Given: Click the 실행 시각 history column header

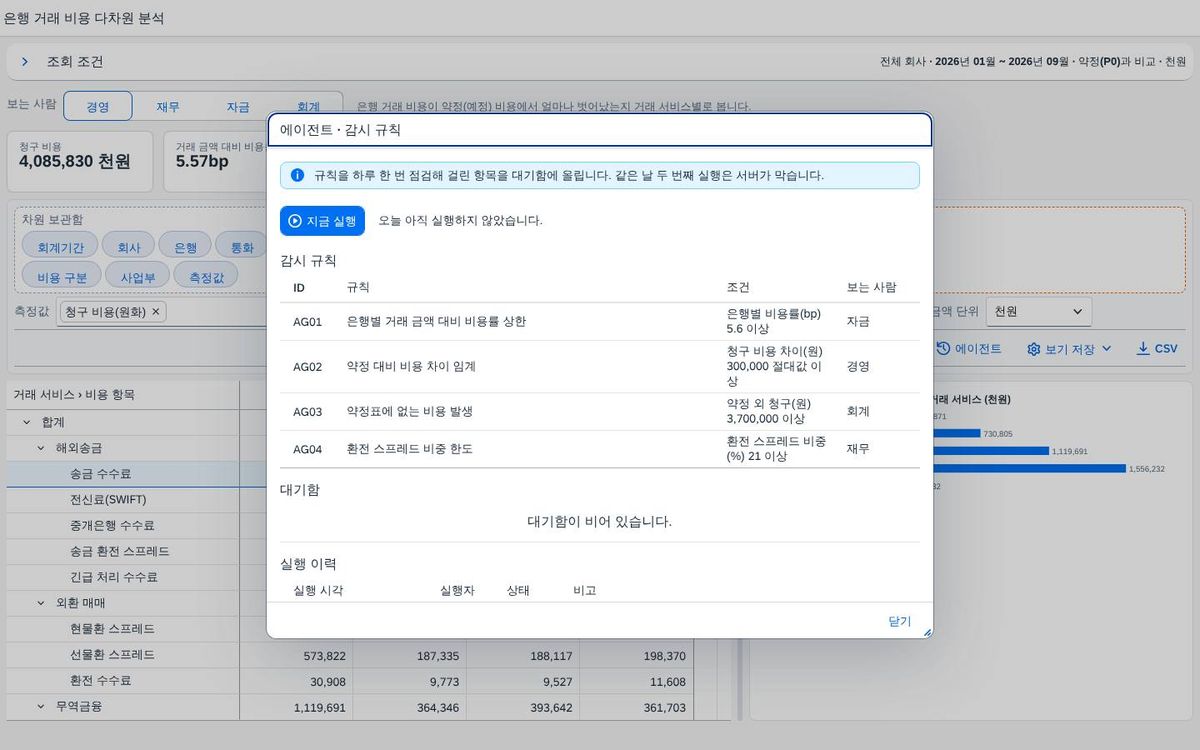Looking at the screenshot, I should (318, 591).
